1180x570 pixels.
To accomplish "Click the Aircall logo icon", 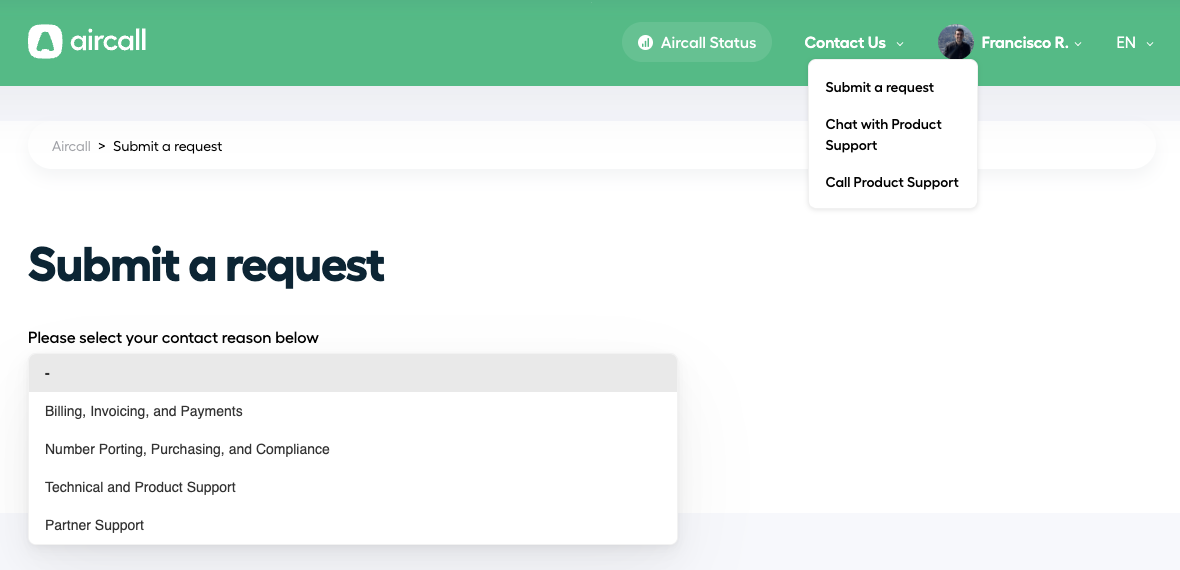I will pyautogui.click(x=45, y=41).
